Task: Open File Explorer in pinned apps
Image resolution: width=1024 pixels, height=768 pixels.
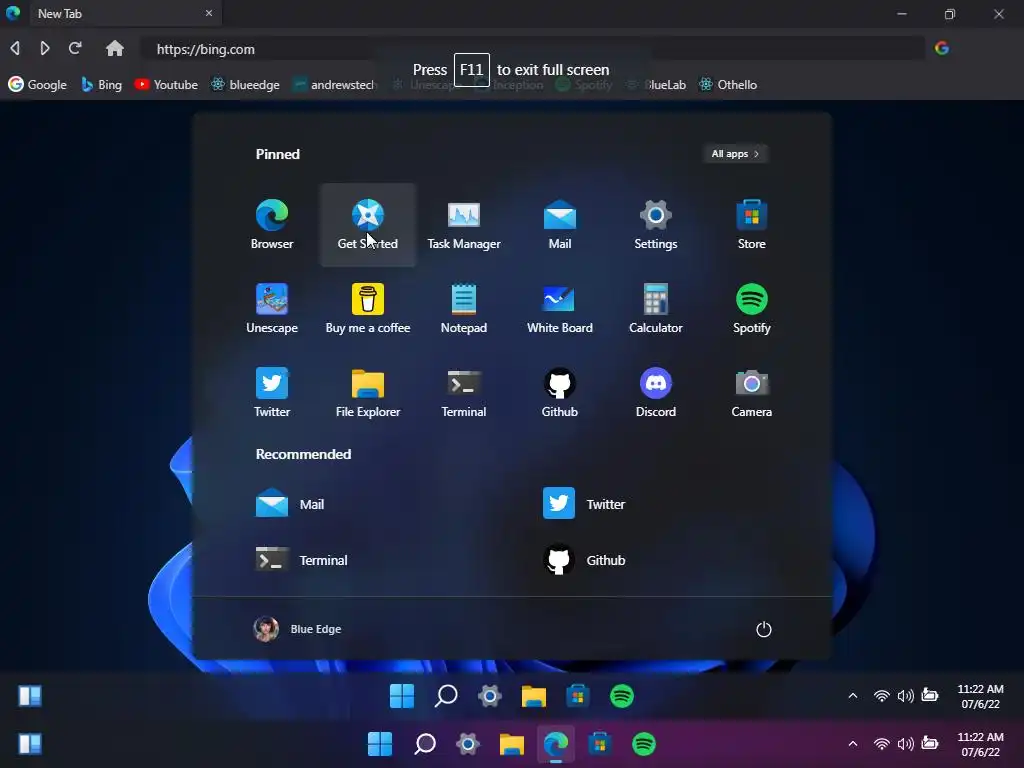Action: click(x=368, y=392)
